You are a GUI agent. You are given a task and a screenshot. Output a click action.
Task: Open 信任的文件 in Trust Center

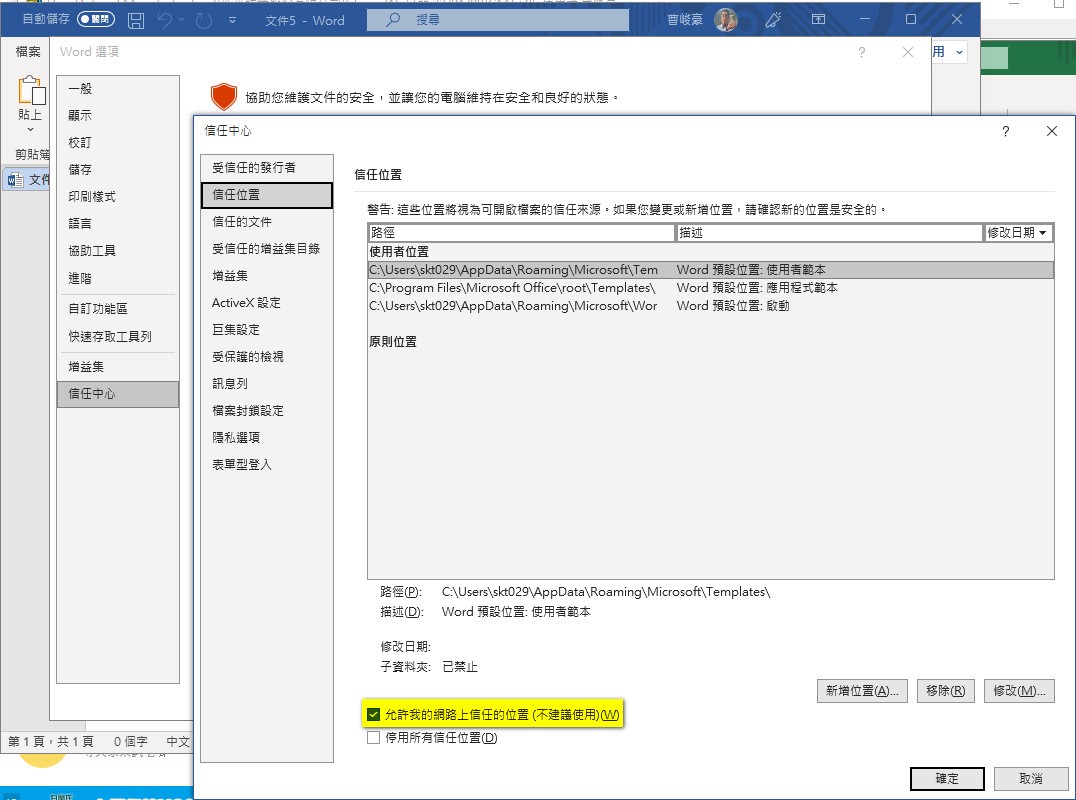coord(267,222)
